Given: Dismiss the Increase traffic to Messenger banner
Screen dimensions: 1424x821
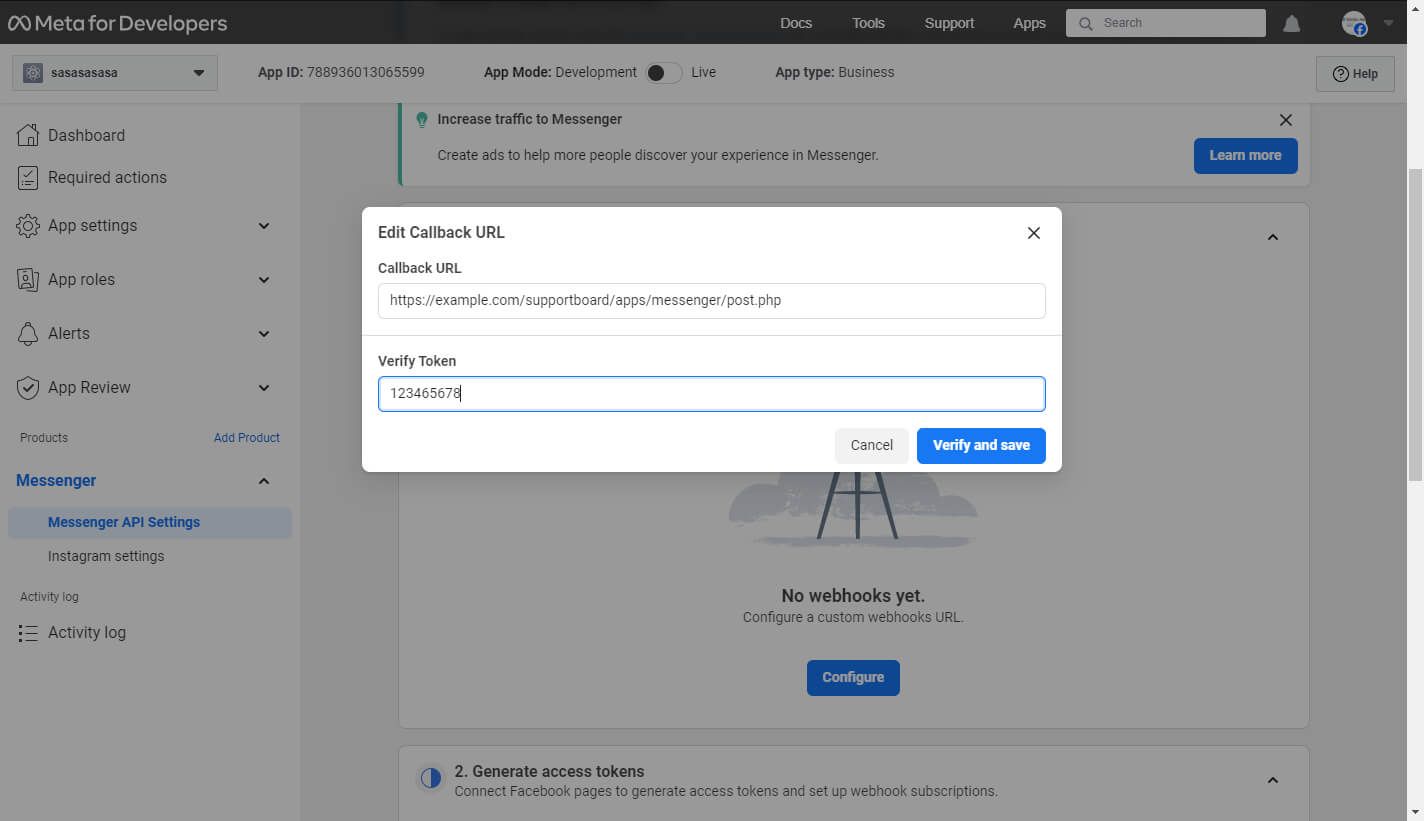Looking at the screenshot, I should point(1285,120).
